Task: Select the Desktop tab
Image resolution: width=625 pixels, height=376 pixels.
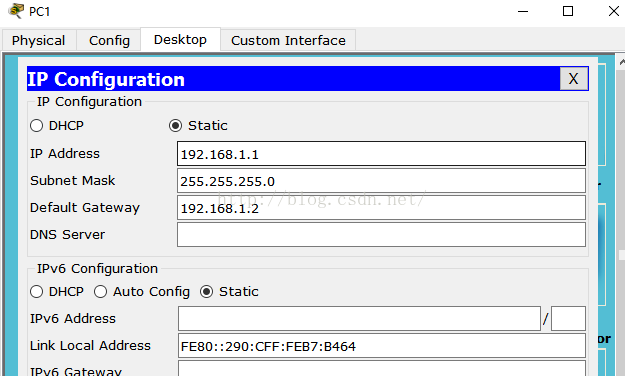Action: (x=180, y=39)
